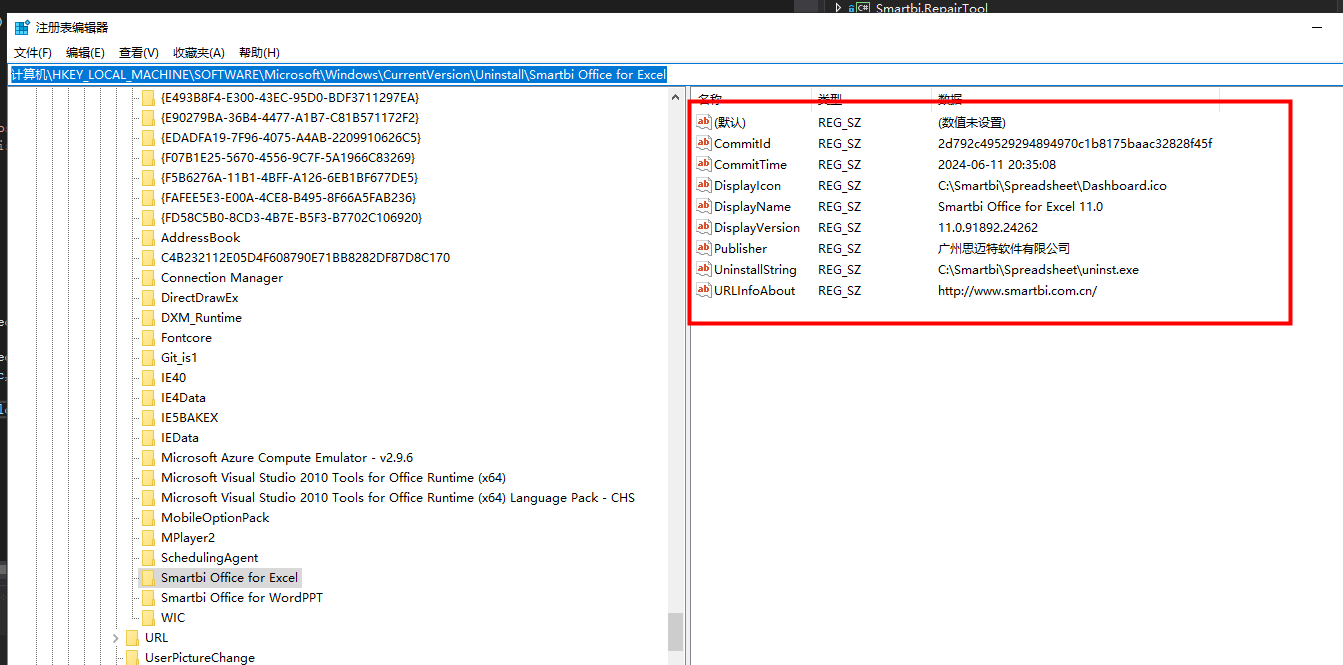Click the AddressBook folder icon
Viewport: 1343px width, 665px height.
[148, 238]
